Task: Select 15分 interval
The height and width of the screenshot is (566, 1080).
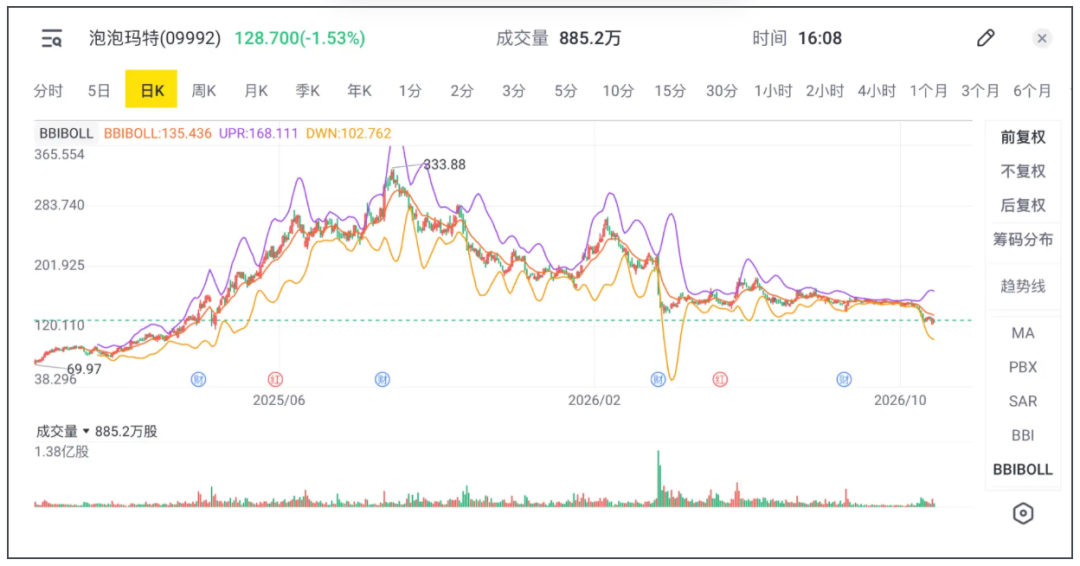Action: (669, 90)
